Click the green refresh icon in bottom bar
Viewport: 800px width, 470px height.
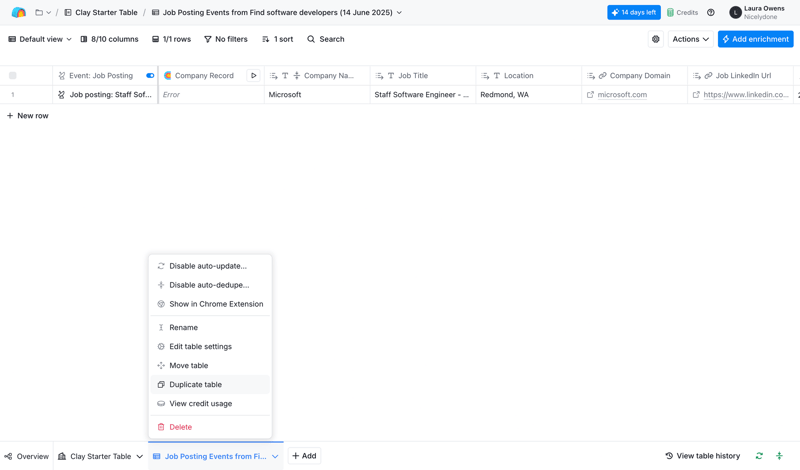(759, 456)
